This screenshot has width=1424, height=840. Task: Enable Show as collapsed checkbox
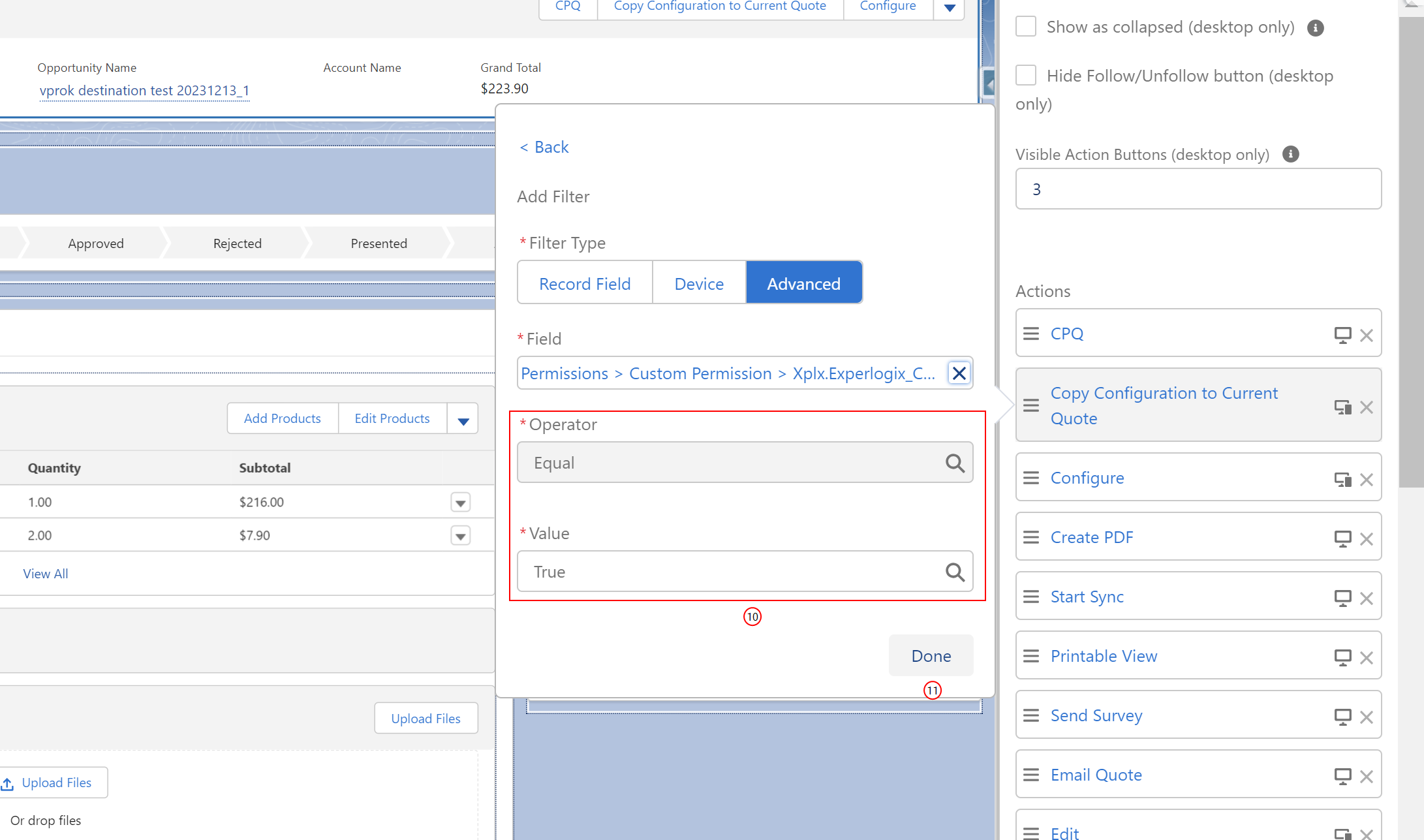(1026, 27)
